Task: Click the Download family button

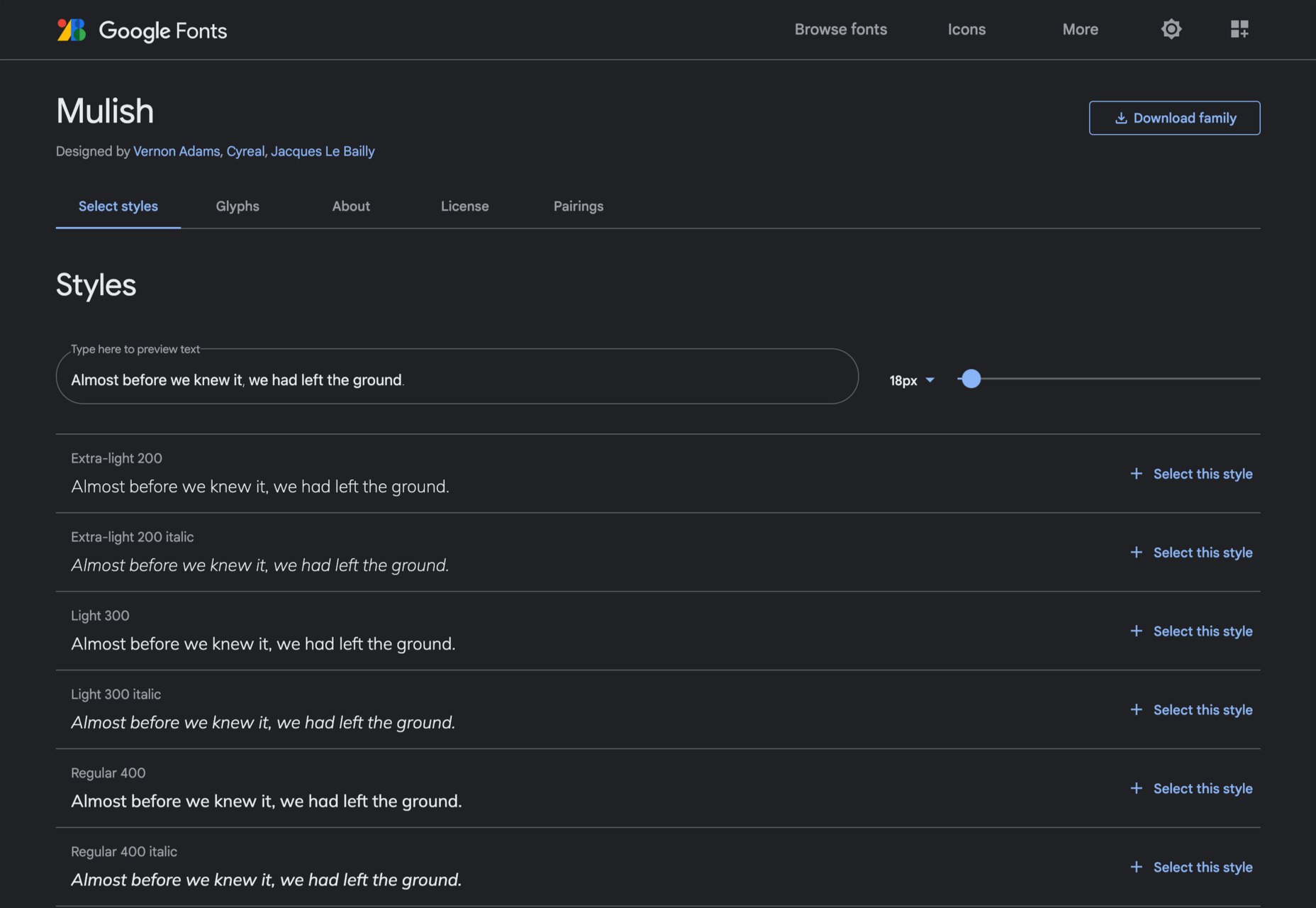Action: pos(1175,118)
